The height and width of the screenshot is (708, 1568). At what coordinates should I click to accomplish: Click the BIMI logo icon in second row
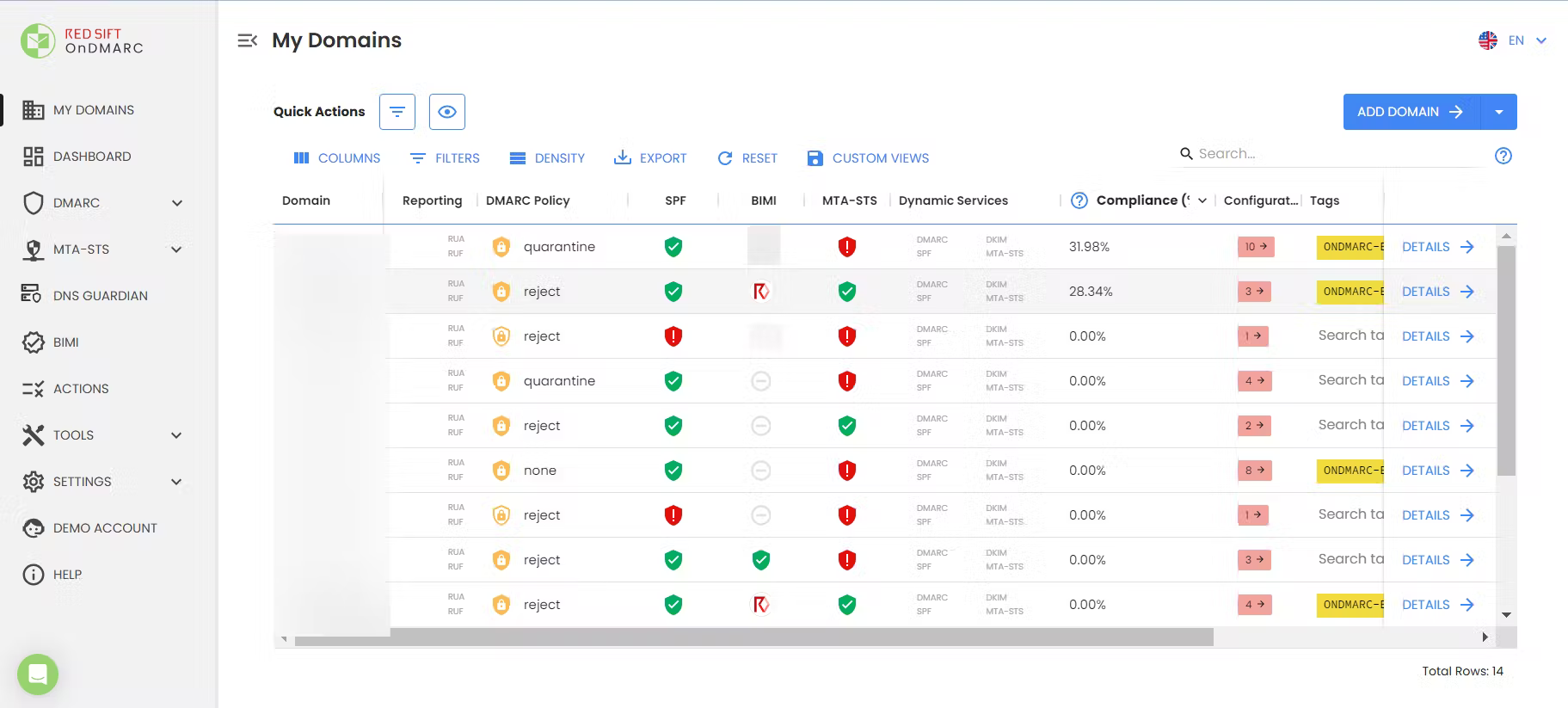click(x=761, y=292)
